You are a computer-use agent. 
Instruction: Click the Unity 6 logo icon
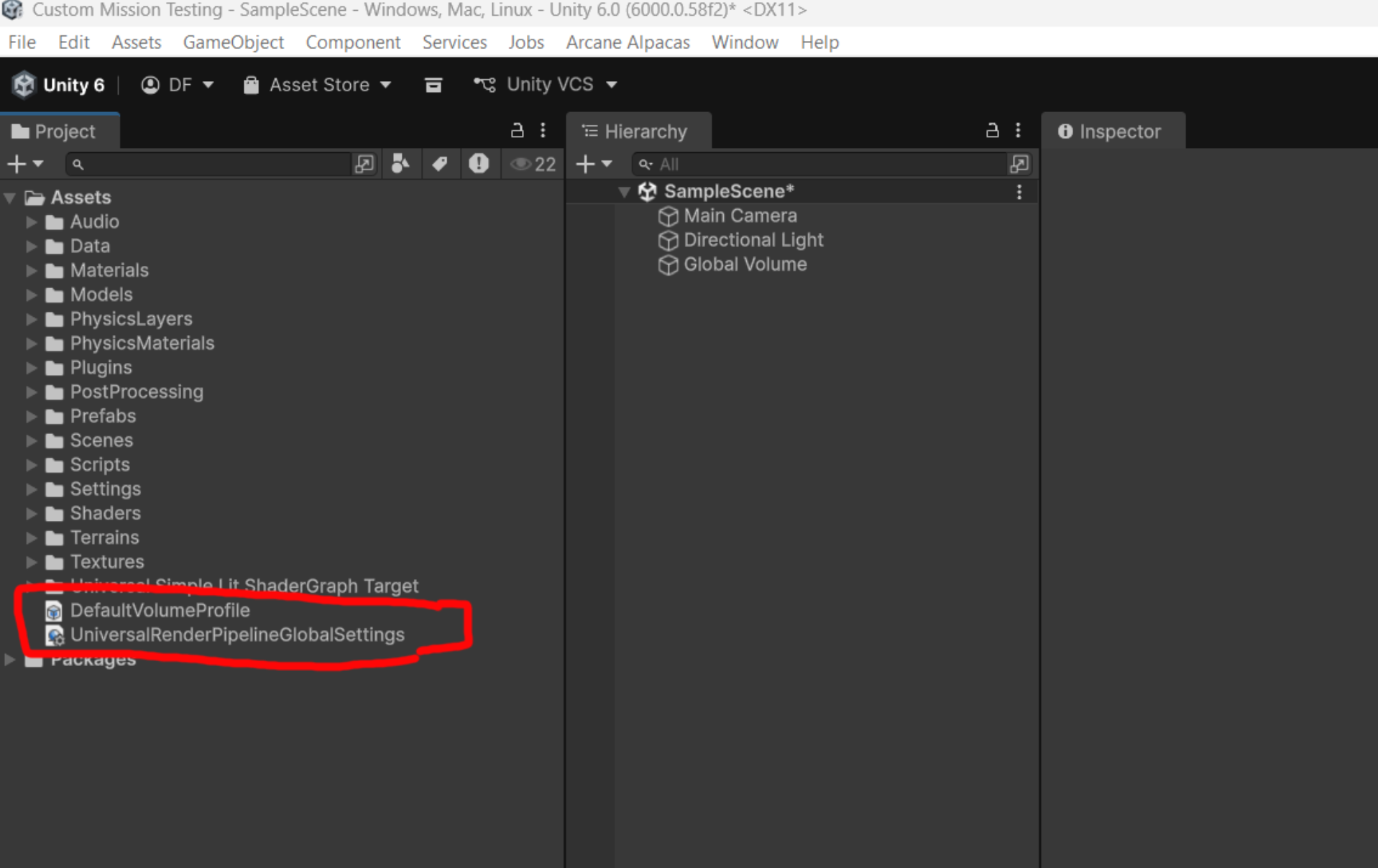pyautogui.click(x=24, y=85)
